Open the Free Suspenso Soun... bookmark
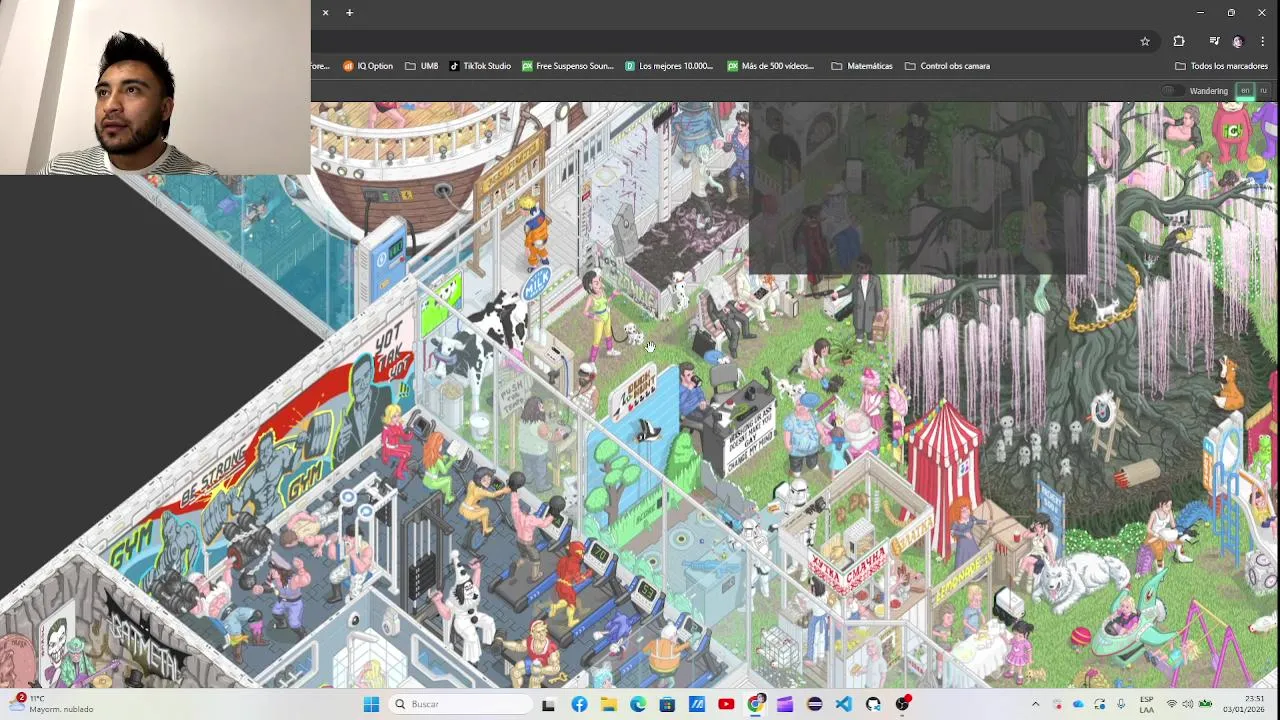The image size is (1280, 720). 568,66
